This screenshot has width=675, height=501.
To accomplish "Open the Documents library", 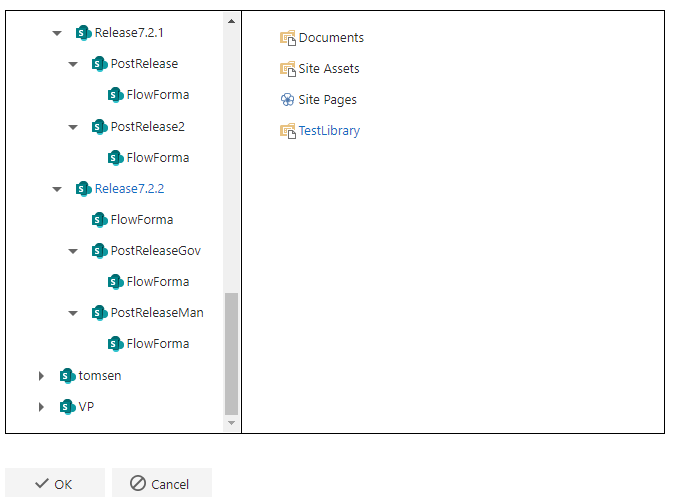I will [x=331, y=38].
